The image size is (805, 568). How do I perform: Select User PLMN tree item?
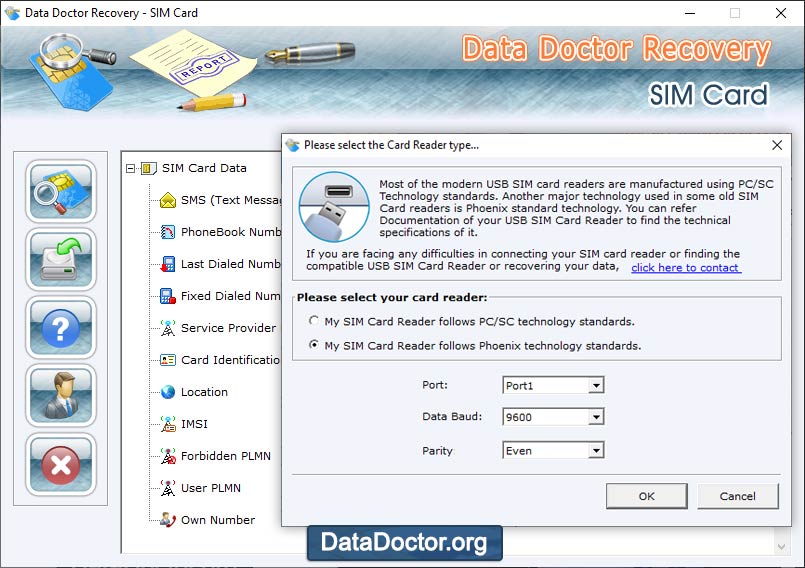pyautogui.click(x=210, y=488)
